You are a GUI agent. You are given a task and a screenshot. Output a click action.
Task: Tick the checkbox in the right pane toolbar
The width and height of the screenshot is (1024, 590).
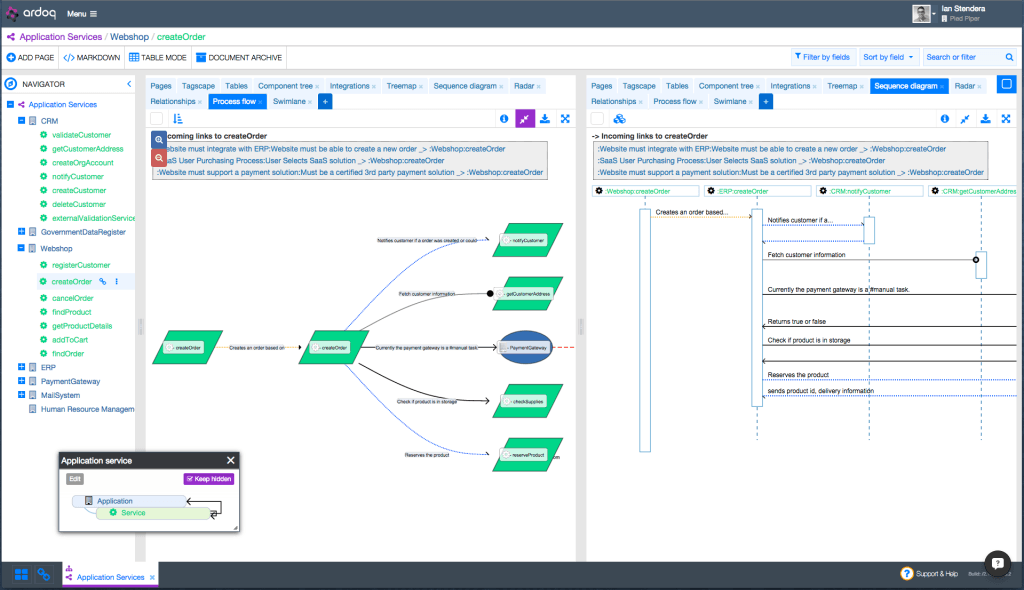[597, 119]
